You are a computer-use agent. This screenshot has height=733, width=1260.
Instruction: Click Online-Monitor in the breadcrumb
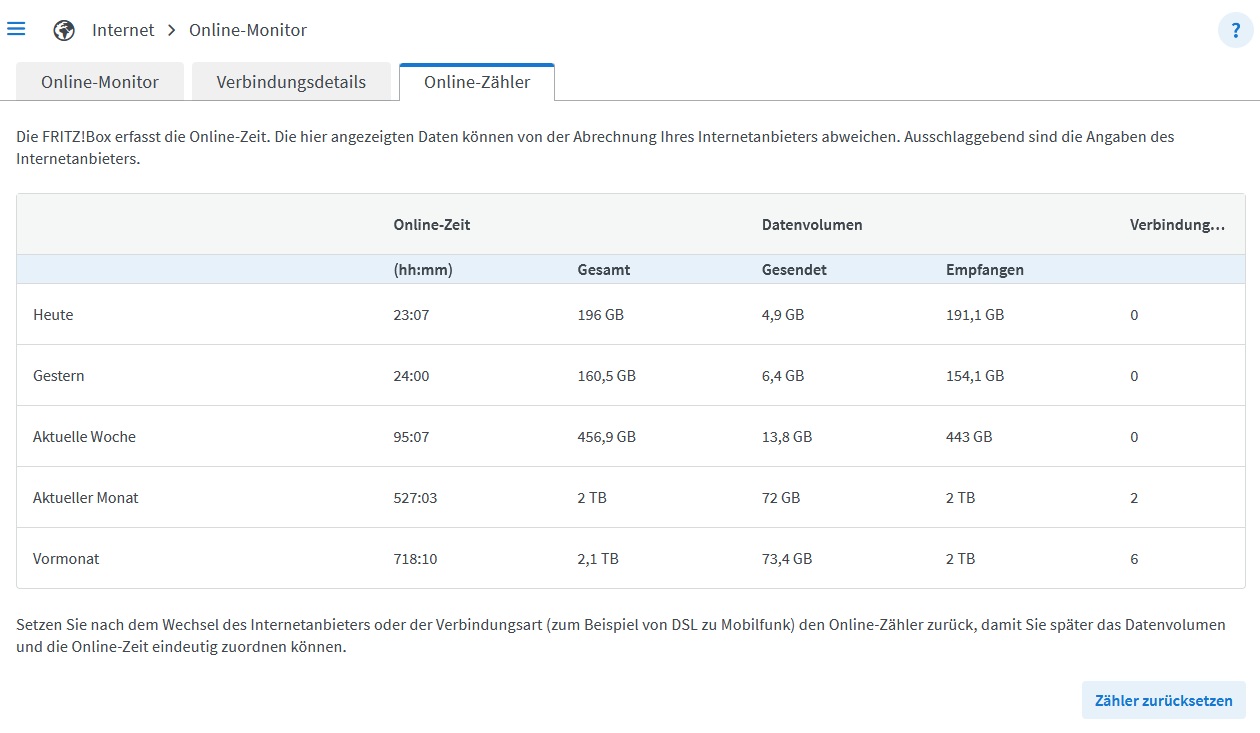point(248,30)
